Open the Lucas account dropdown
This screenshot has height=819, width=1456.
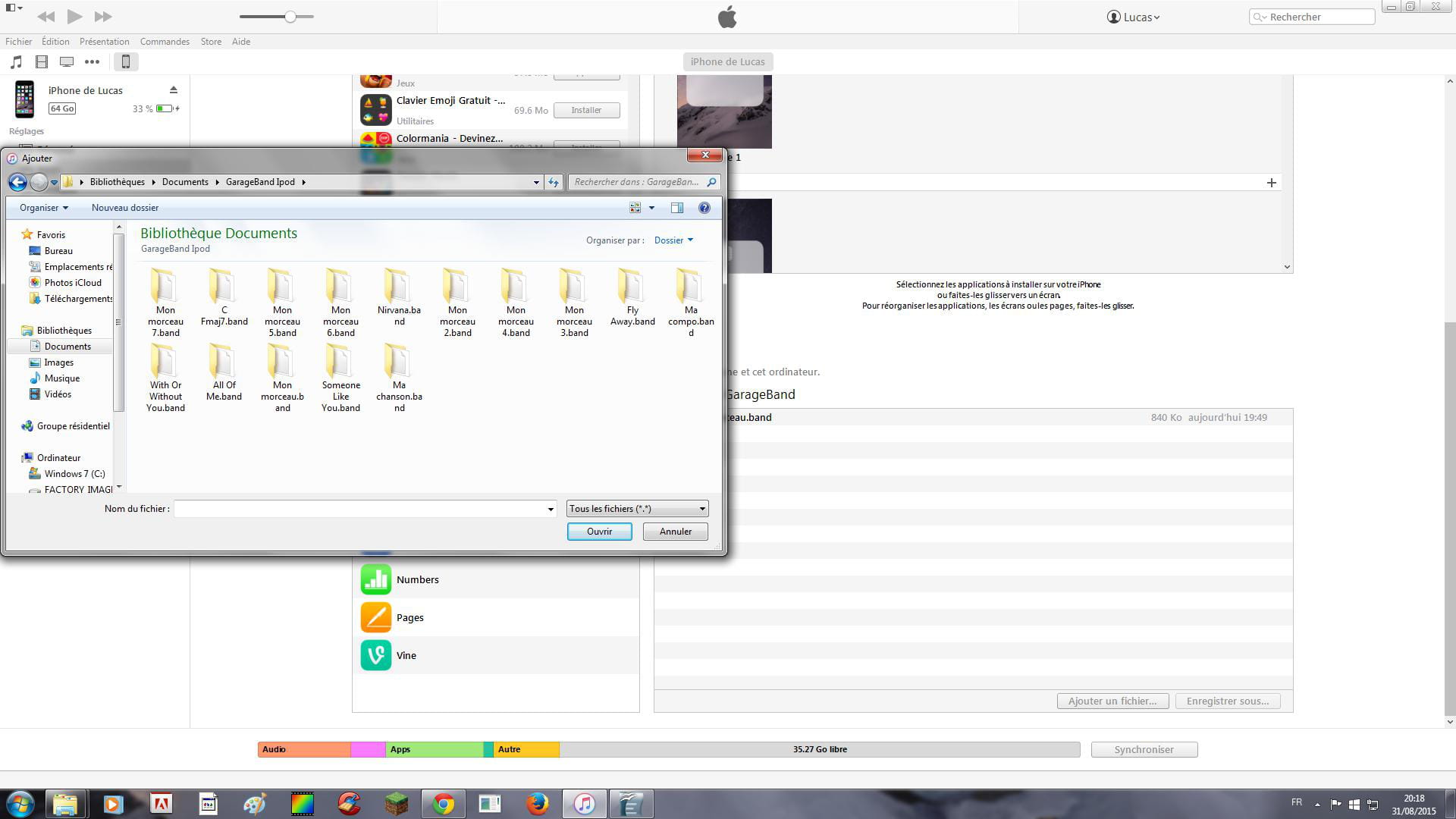tap(1134, 17)
